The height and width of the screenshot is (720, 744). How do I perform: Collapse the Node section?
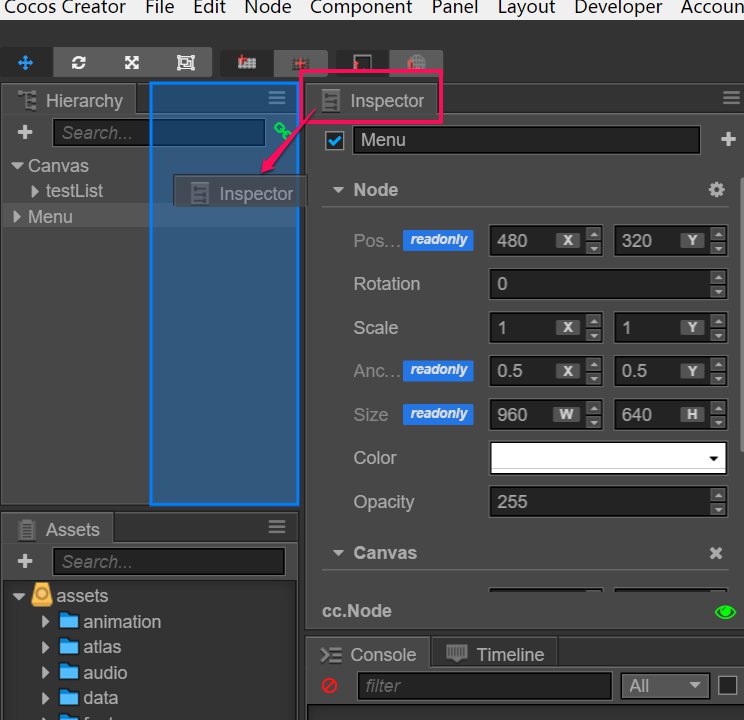click(x=338, y=190)
